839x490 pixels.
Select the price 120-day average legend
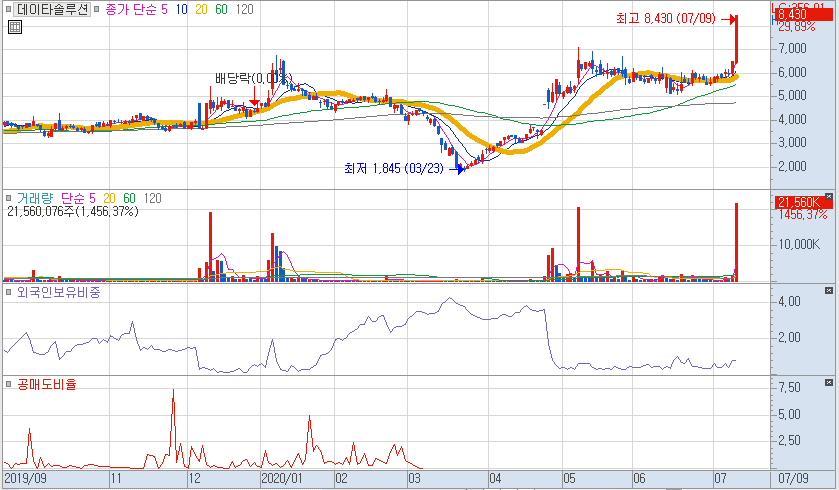coord(244,9)
